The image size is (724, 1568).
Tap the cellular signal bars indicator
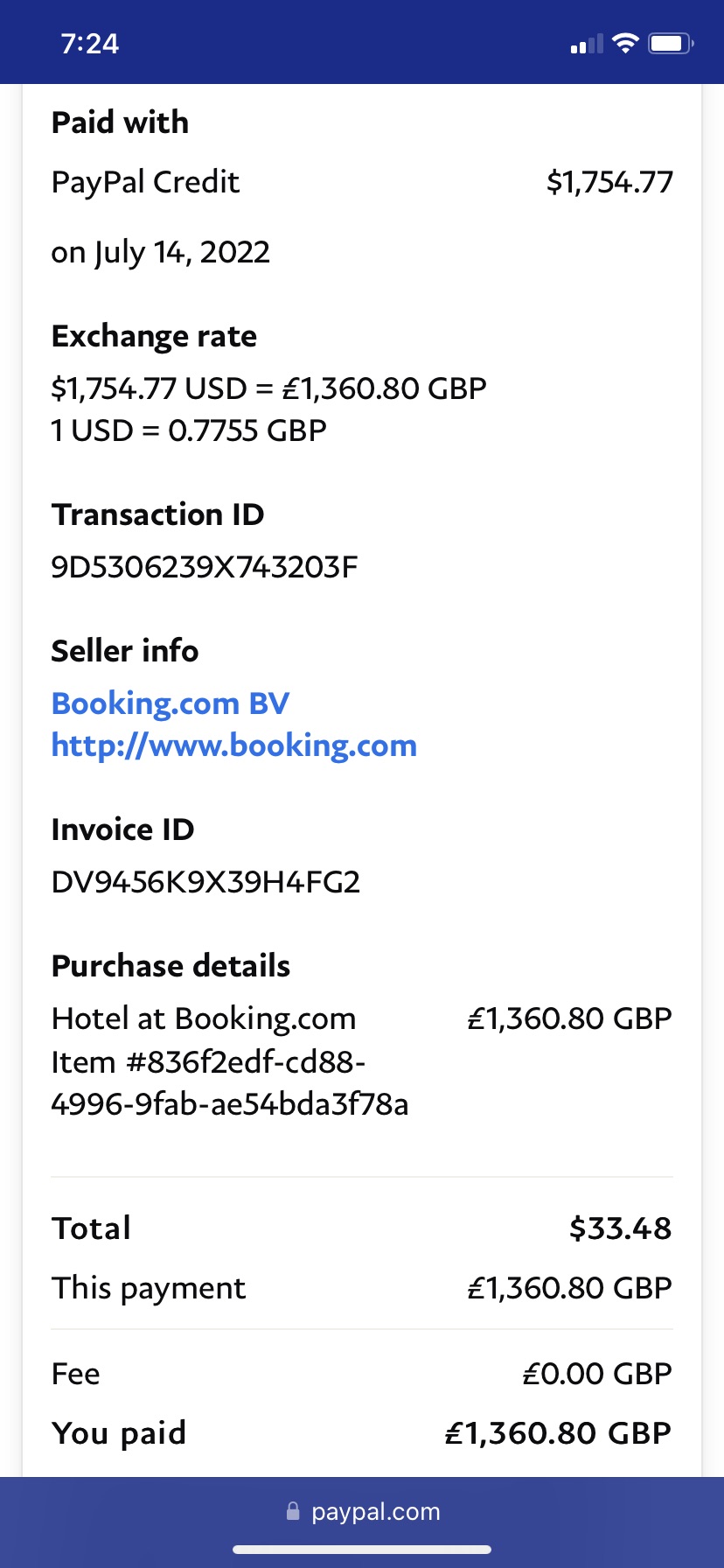[584, 43]
